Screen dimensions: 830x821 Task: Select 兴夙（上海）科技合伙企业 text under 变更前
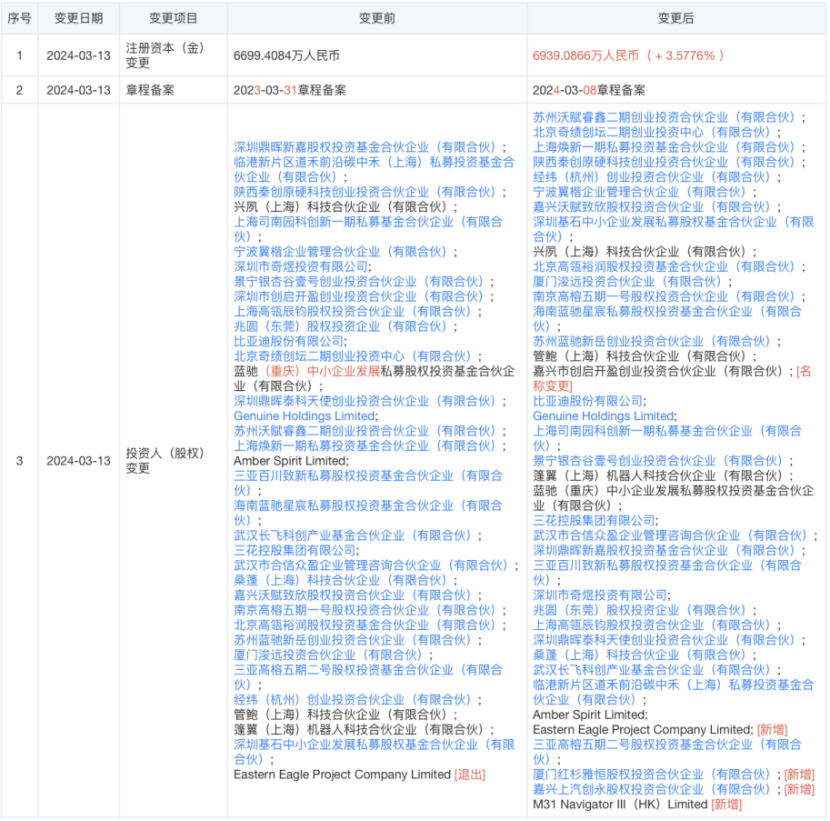point(340,207)
